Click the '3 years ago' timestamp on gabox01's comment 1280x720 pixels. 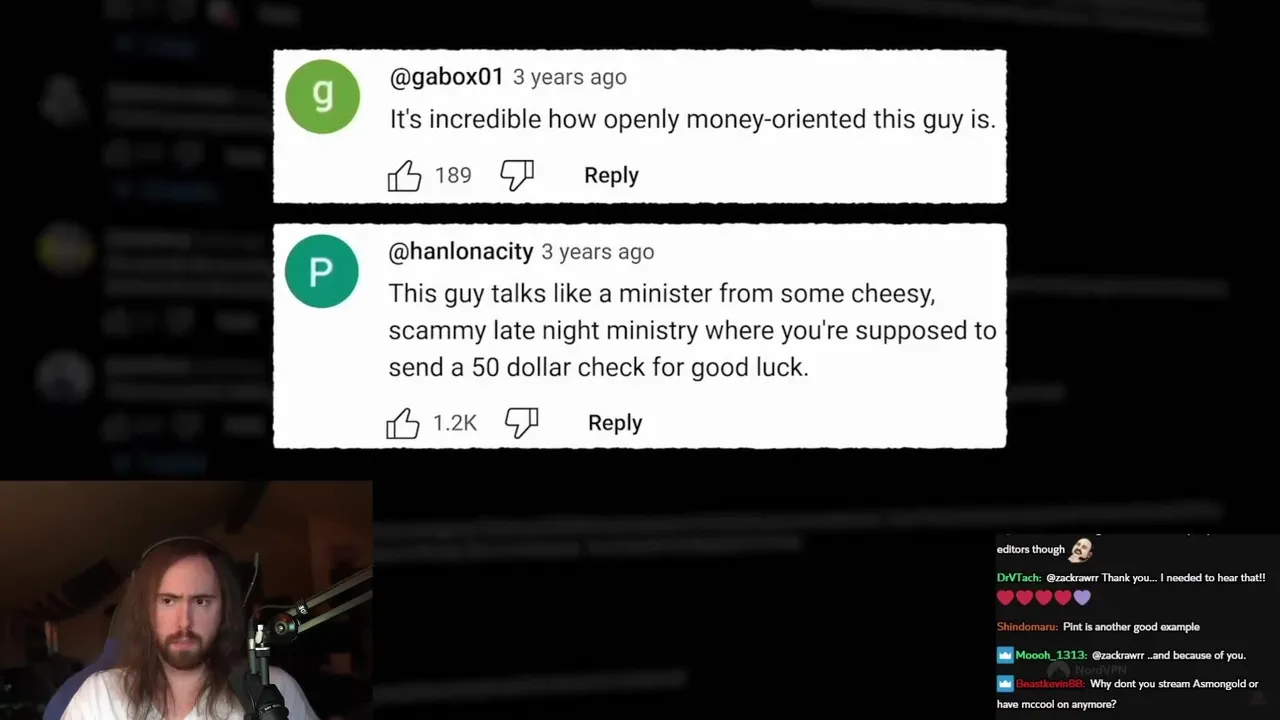[x=570, y=77]
